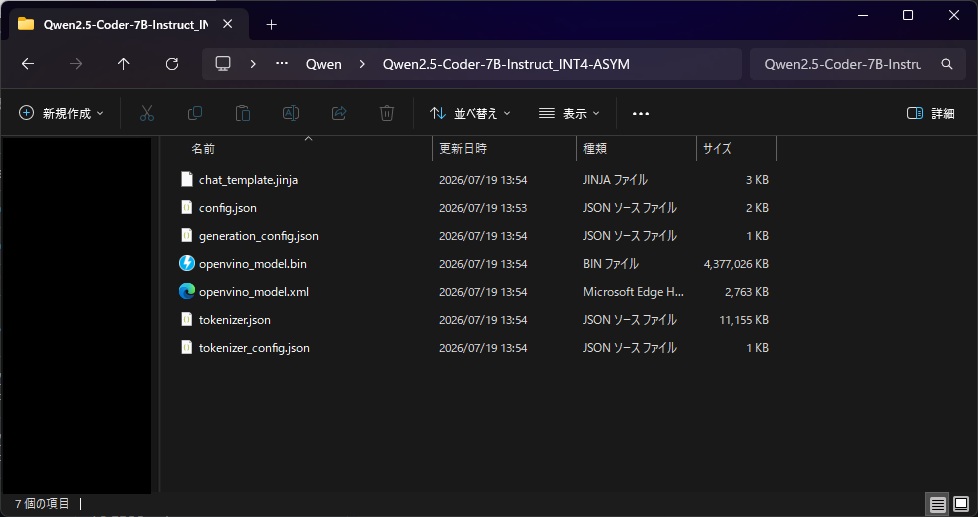Select the tokenizer_config.json file icon
The height and width of the screenshot is (517, 978).
click(186, 347)
